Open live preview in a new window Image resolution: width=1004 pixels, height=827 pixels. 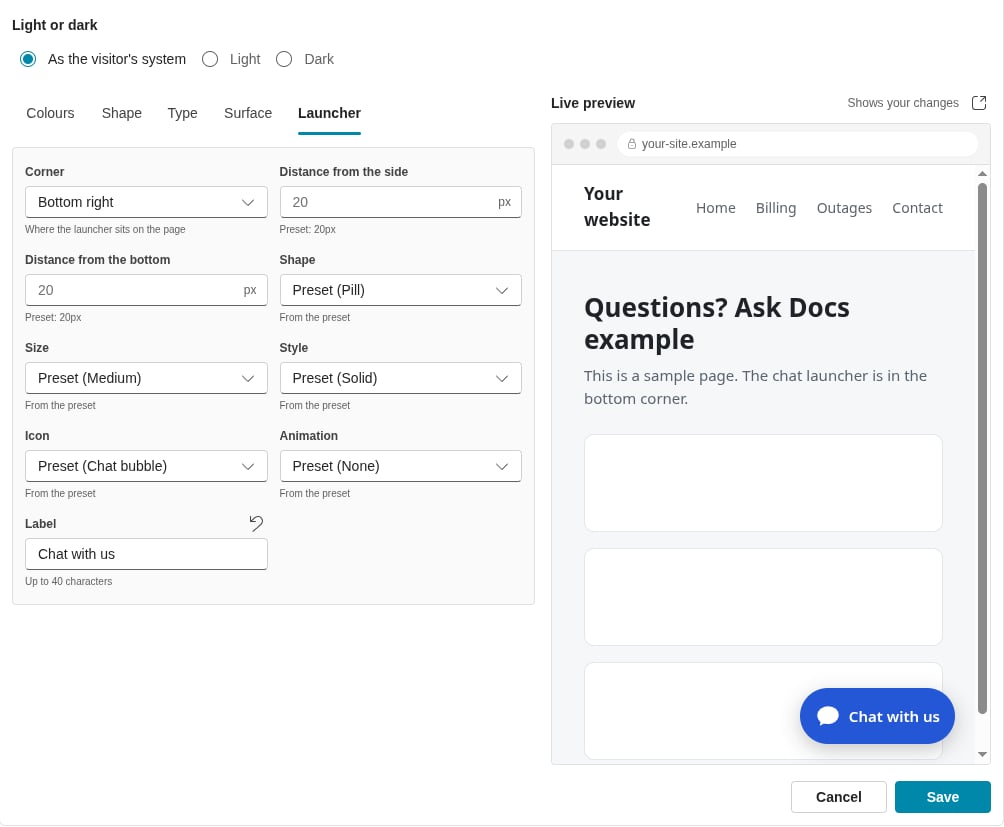979,103
